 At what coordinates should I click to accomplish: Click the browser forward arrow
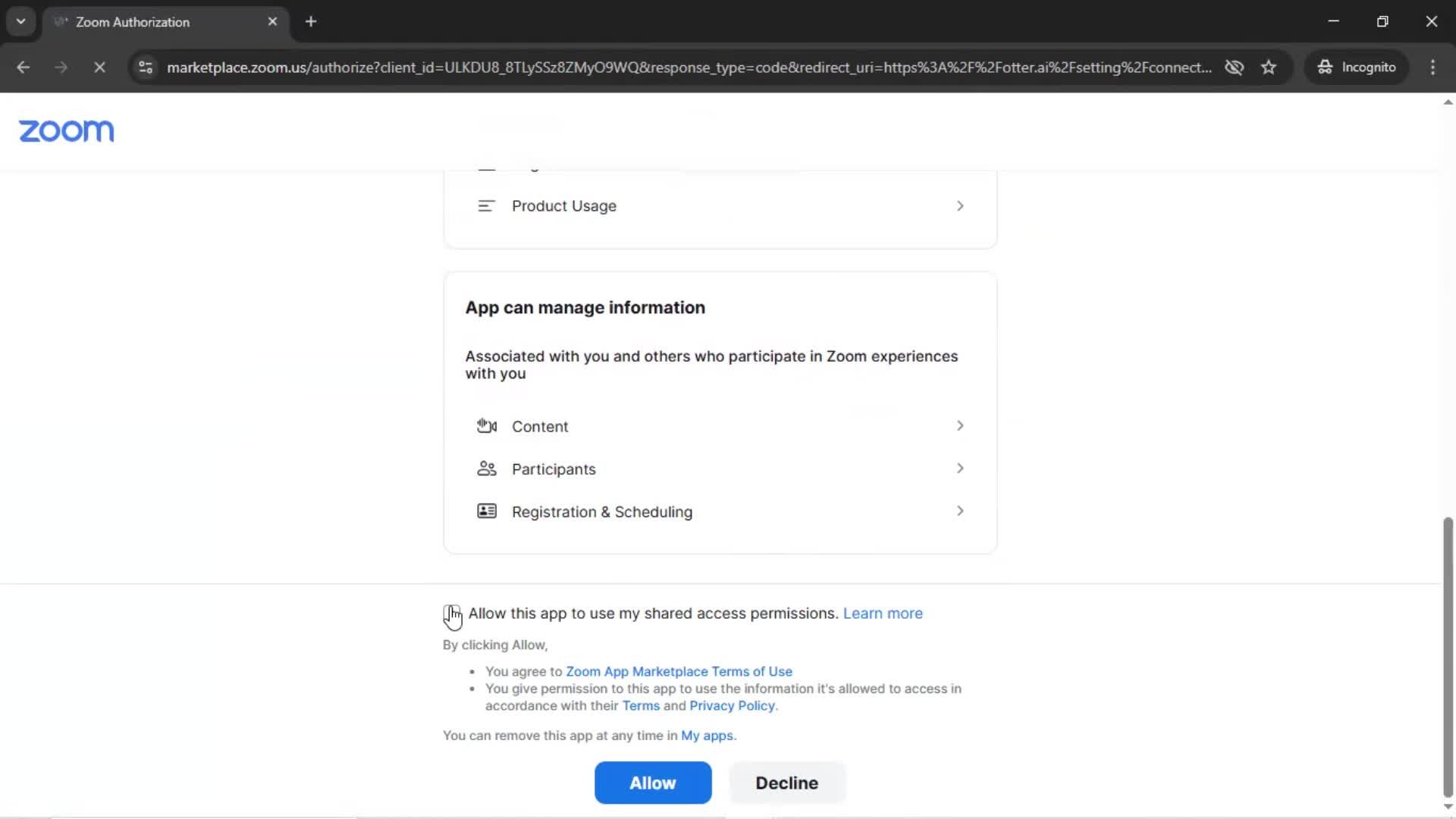(x=61, y=67)
